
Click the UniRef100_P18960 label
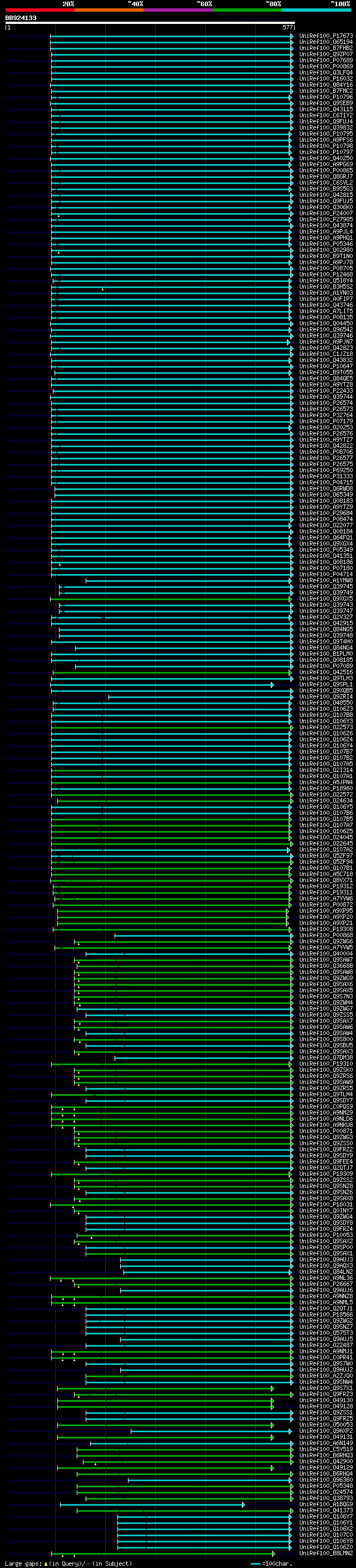[x=326, y=788]
